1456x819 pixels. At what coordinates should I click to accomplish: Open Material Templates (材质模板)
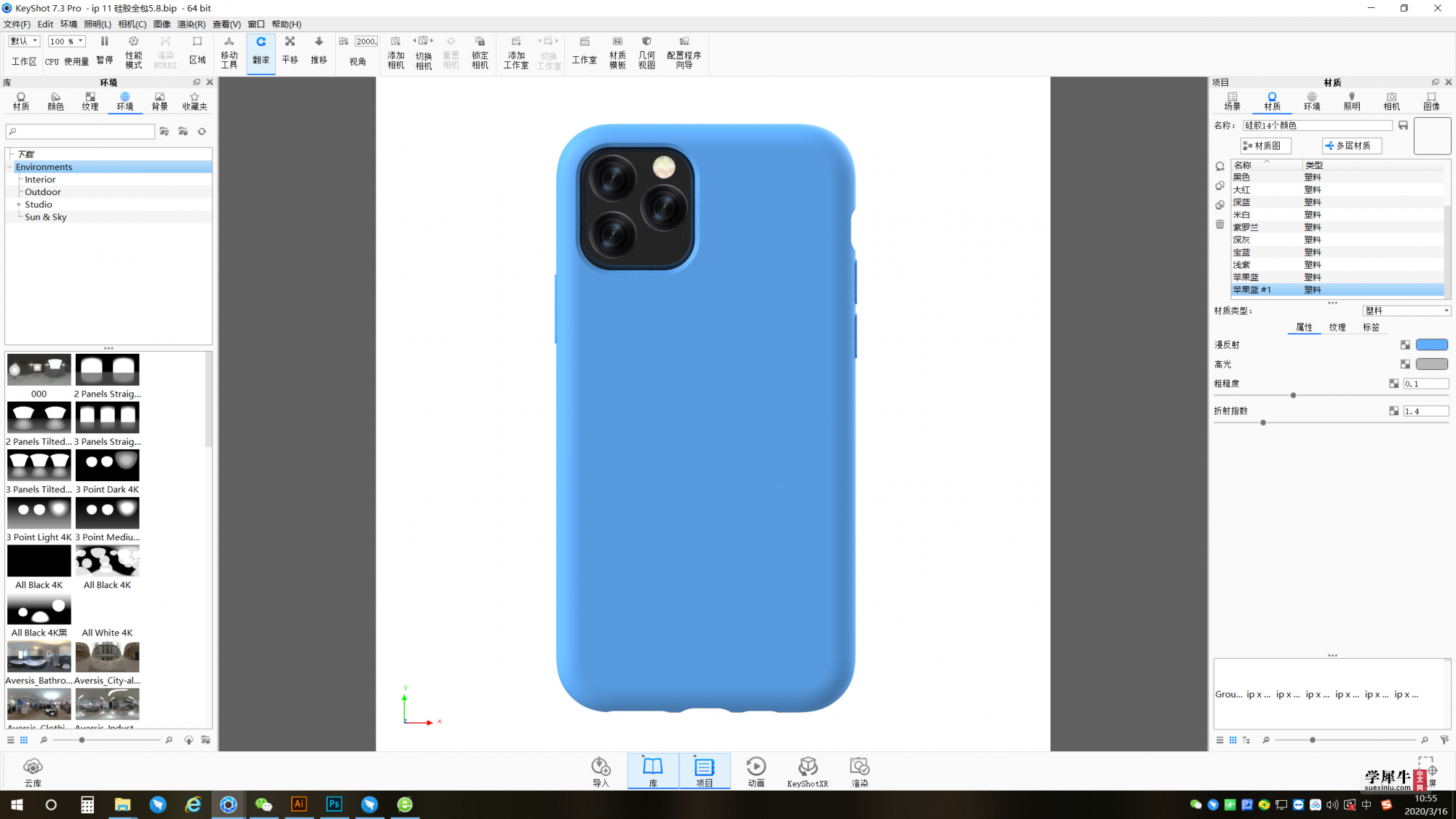click(617, 52)
